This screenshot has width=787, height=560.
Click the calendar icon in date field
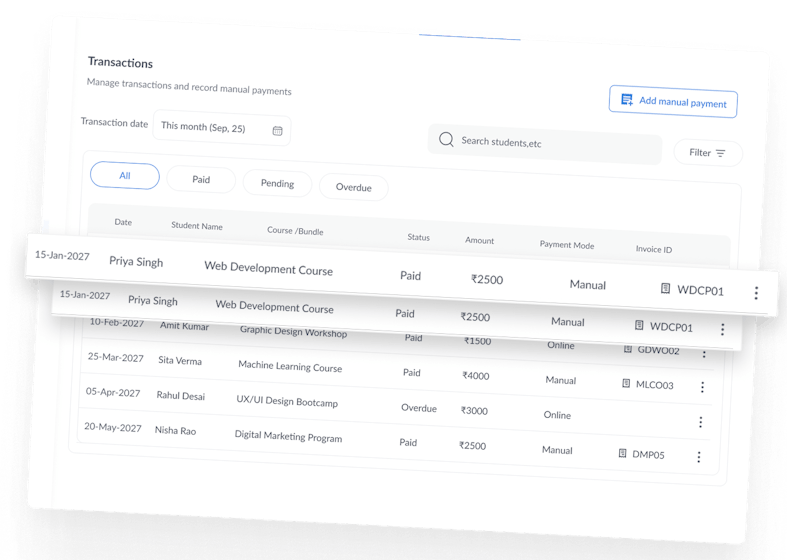278,131
